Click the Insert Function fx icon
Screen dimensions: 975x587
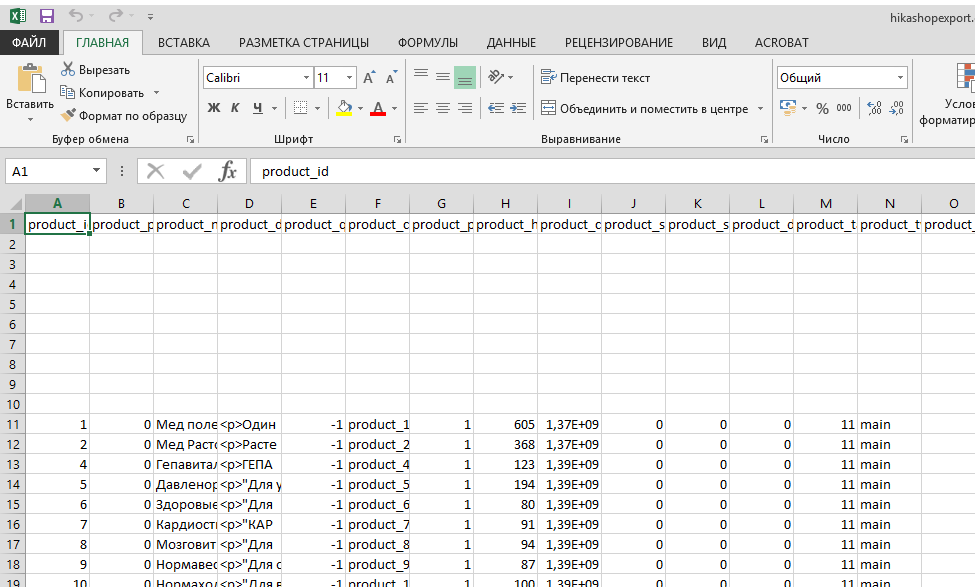point(228,171)
